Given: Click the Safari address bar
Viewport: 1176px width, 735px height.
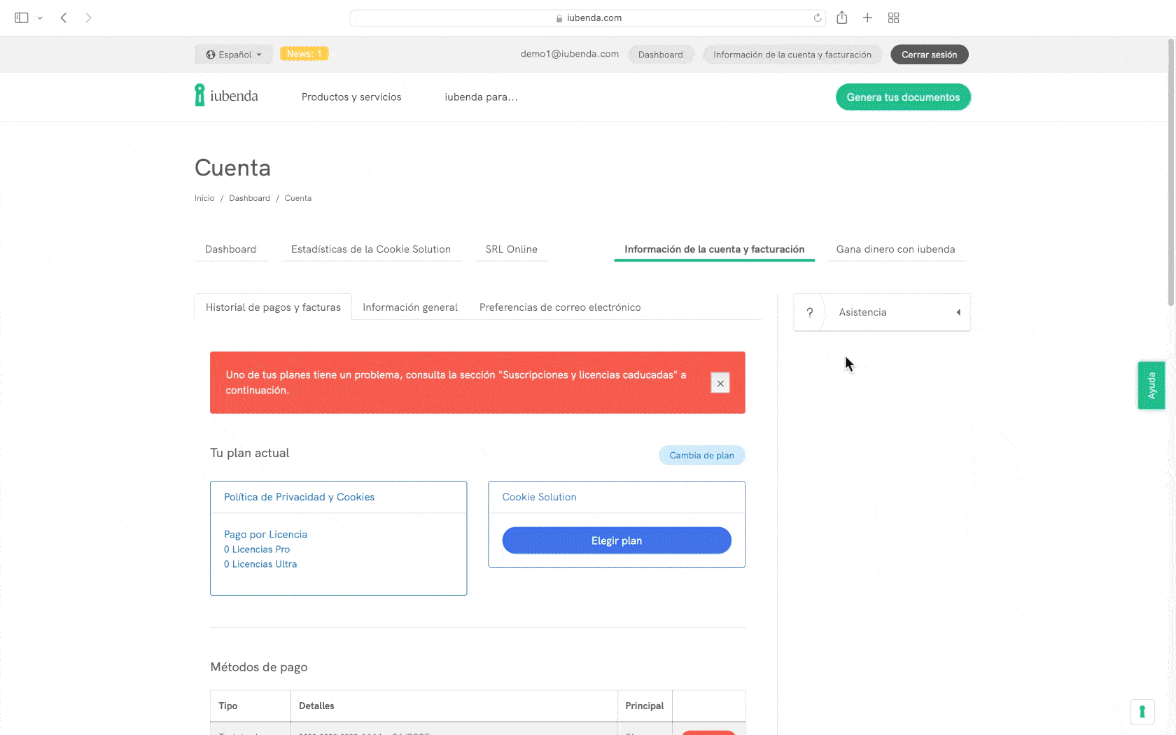Looking at the screenshot, I should tap(588, 18).
